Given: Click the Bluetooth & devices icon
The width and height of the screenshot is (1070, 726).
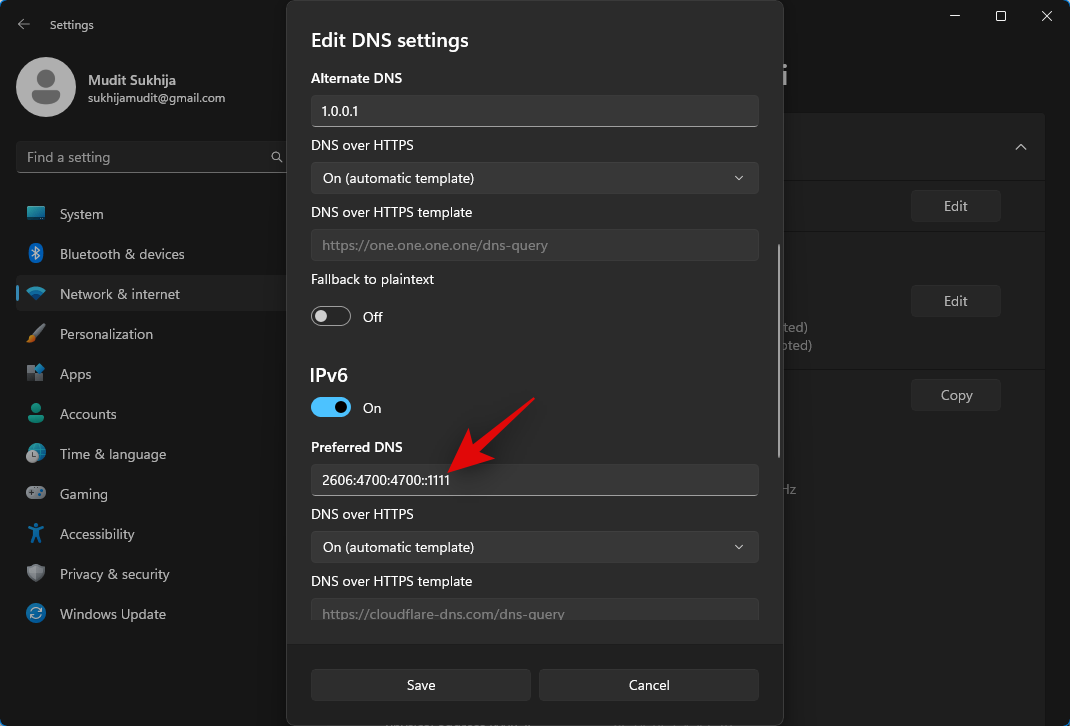Looking at the screenshot, I should (x=36, y=254).
